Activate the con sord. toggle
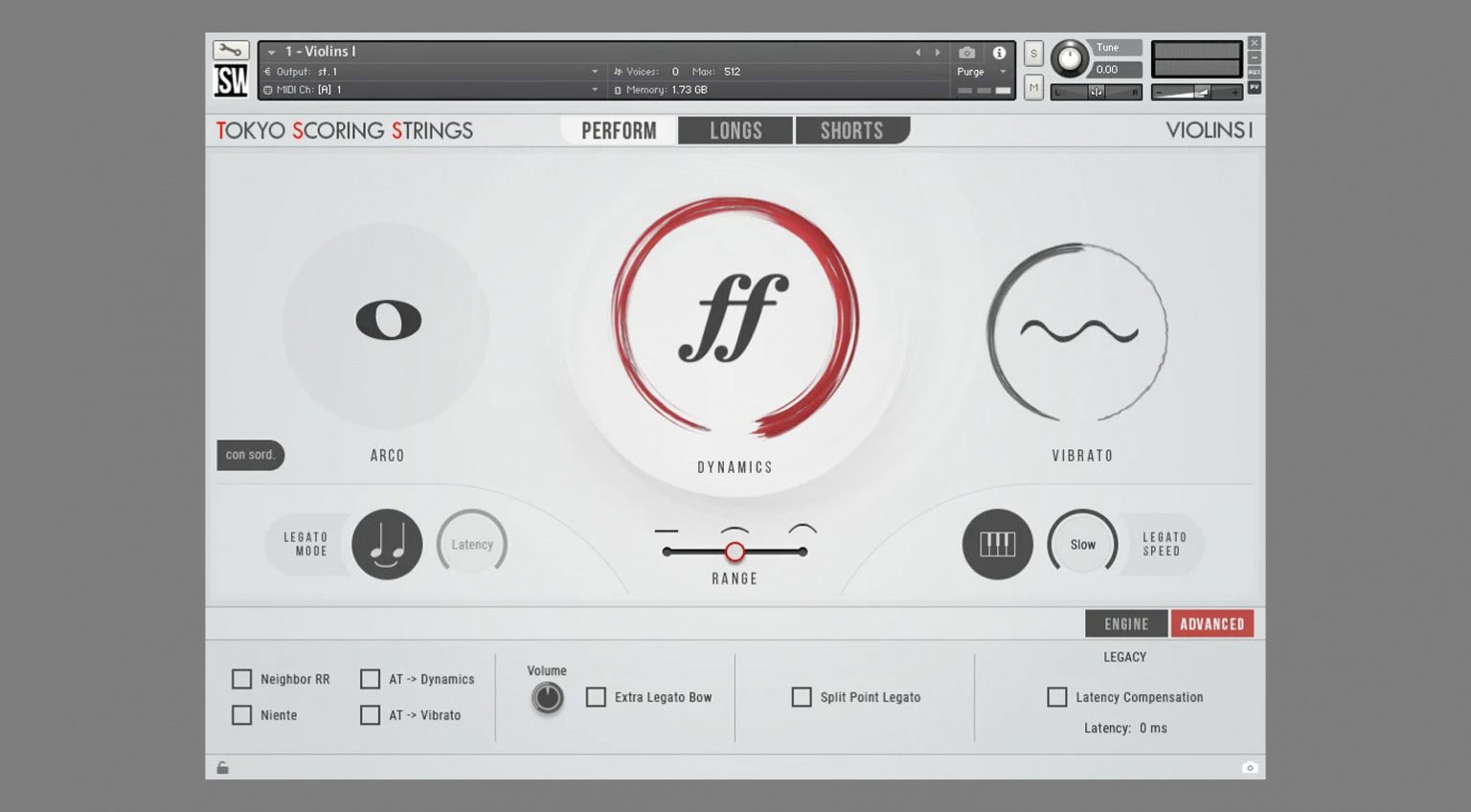This screenshot has height=812, width=1471. click(x=249, y=455)
